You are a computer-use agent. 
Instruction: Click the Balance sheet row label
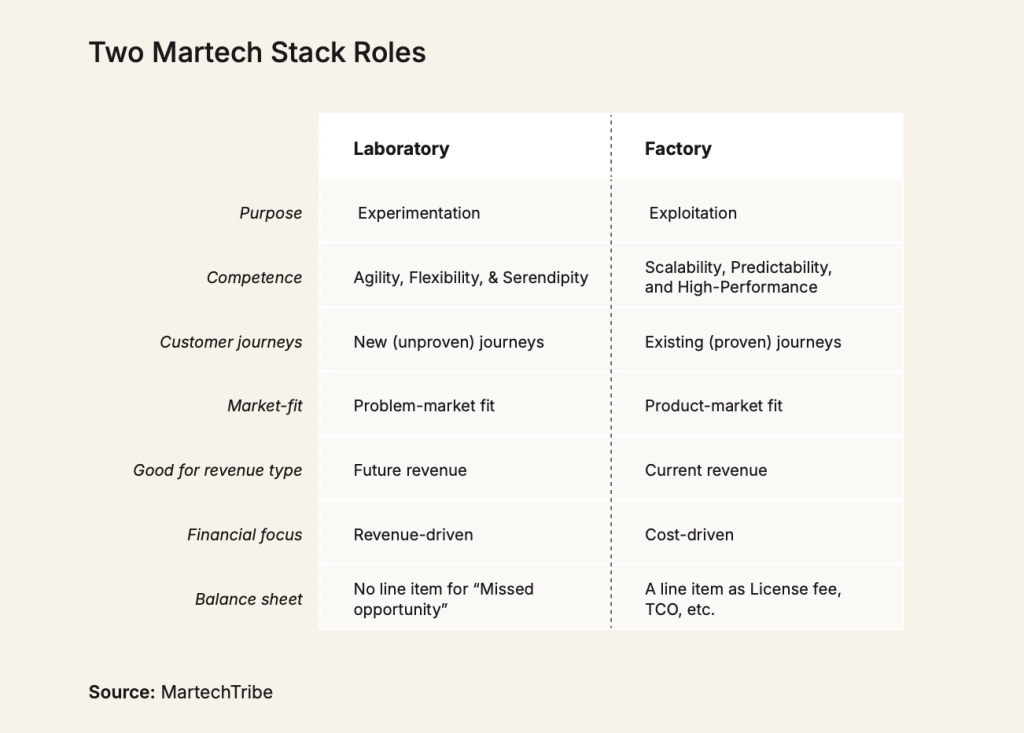248,599
